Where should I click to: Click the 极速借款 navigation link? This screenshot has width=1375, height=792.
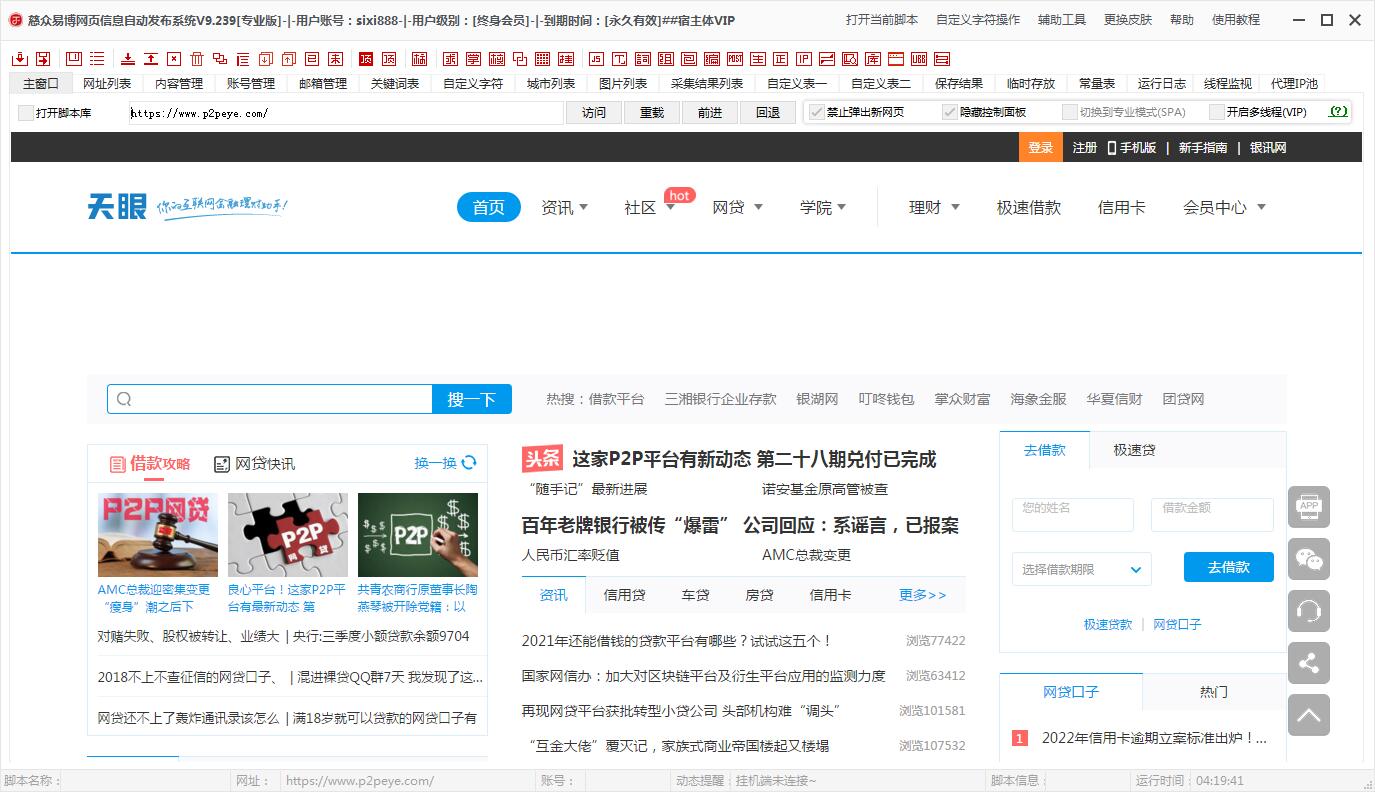point(1029,207)
